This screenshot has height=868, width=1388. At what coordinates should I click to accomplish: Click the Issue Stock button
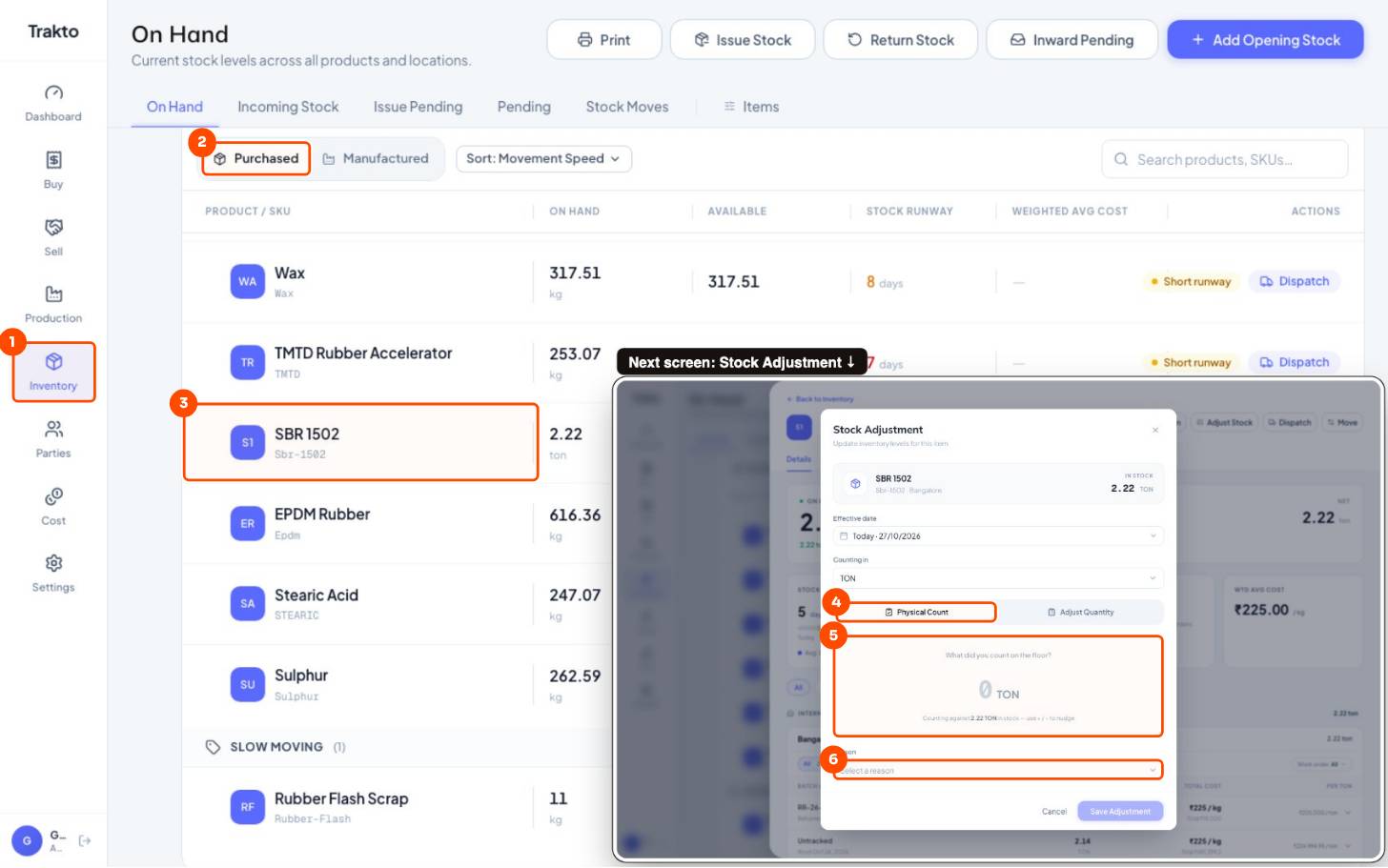coord(743,40)
